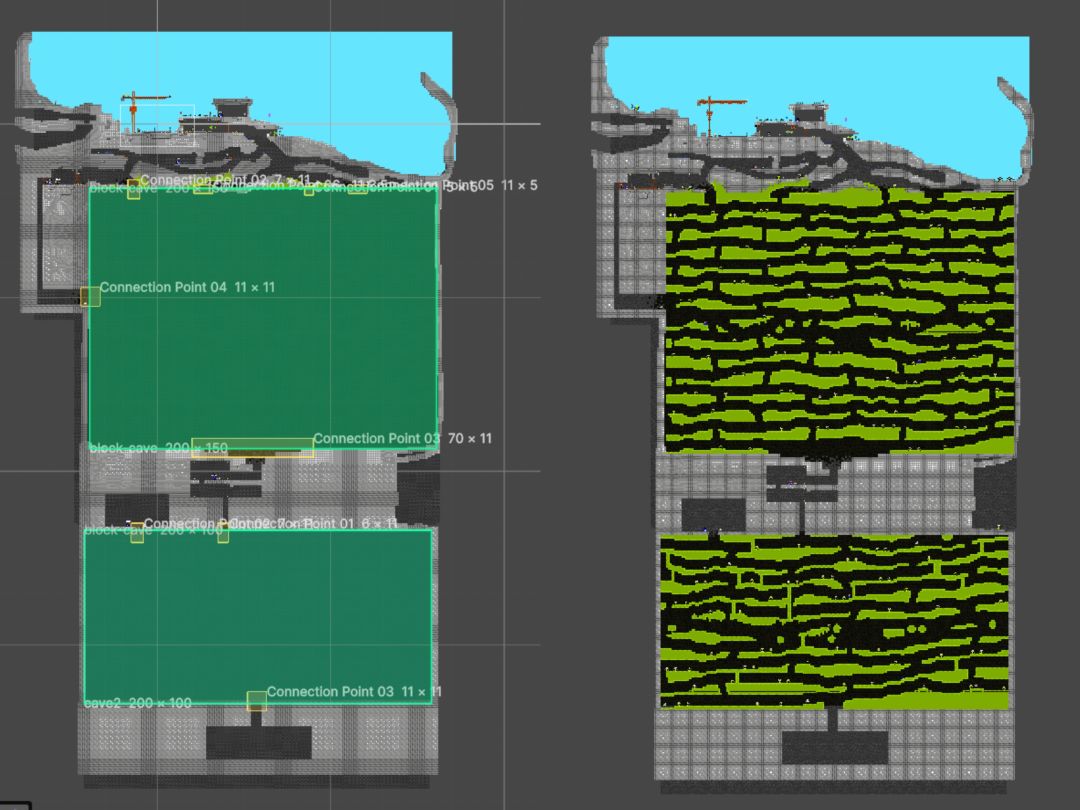
Task: Select the rooftop building in the left map
Action: pyautogui.click(x=232, y=108)
